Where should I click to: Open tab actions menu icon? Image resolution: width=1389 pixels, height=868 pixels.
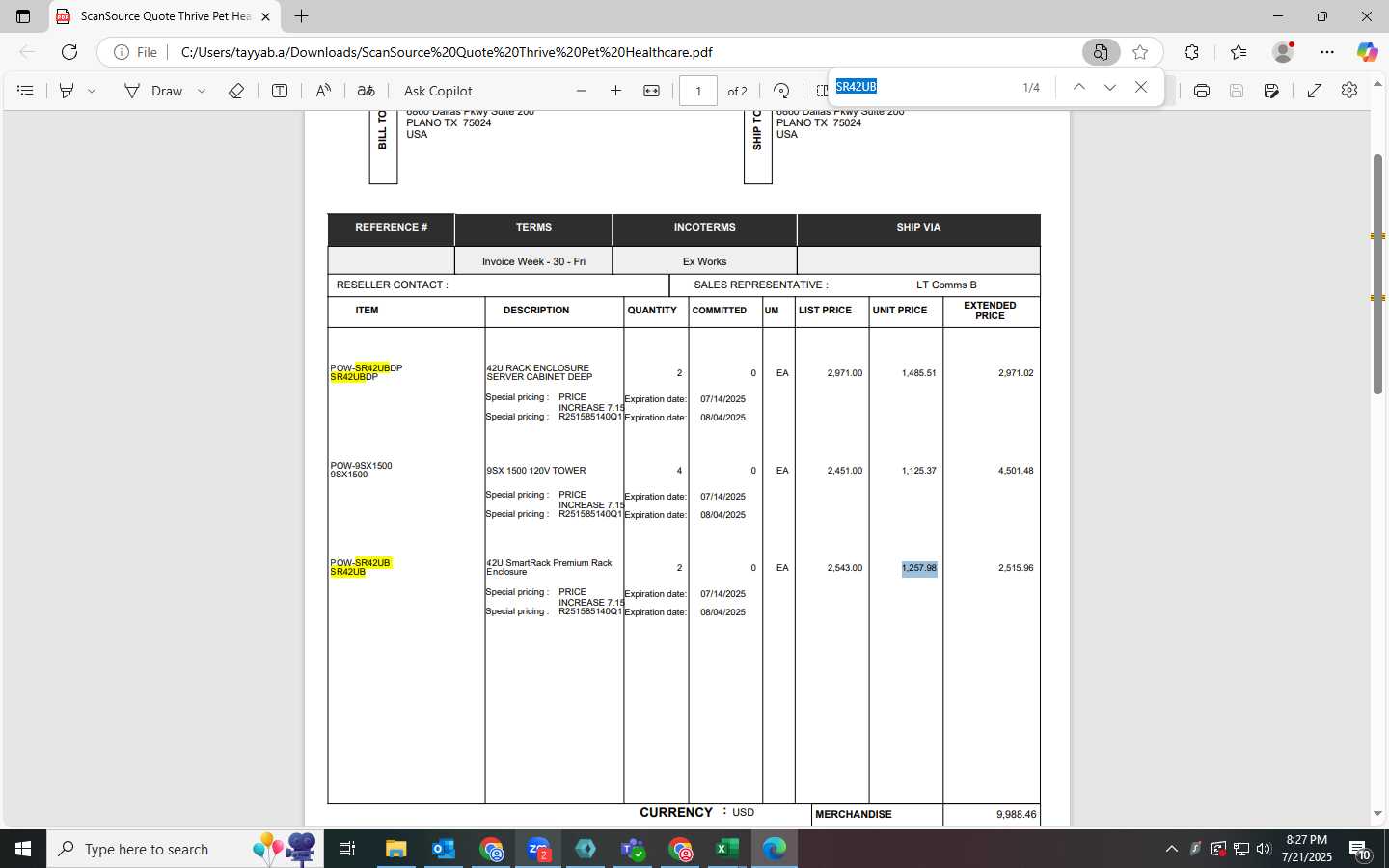(x=23, y=16)
